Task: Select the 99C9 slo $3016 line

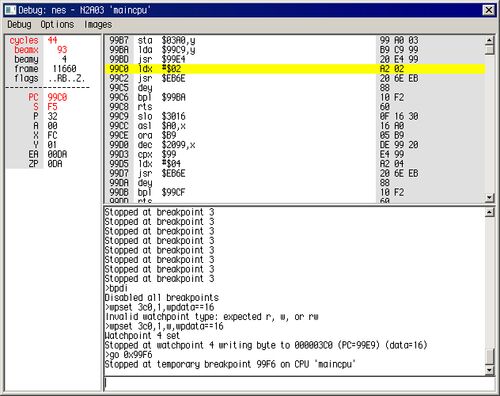Action: click(295, 116)
